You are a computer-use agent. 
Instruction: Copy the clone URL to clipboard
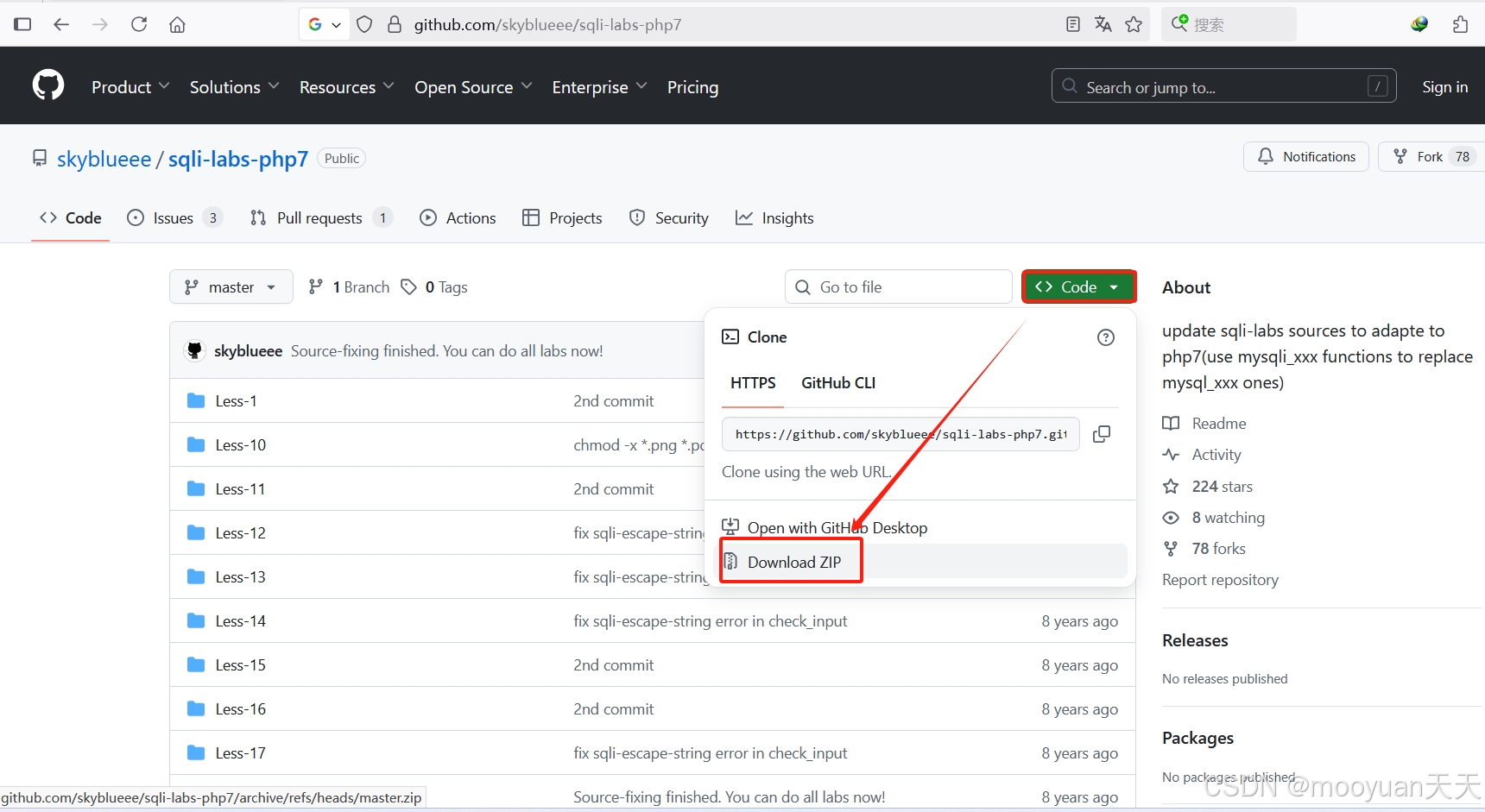tap(1102, 434)
